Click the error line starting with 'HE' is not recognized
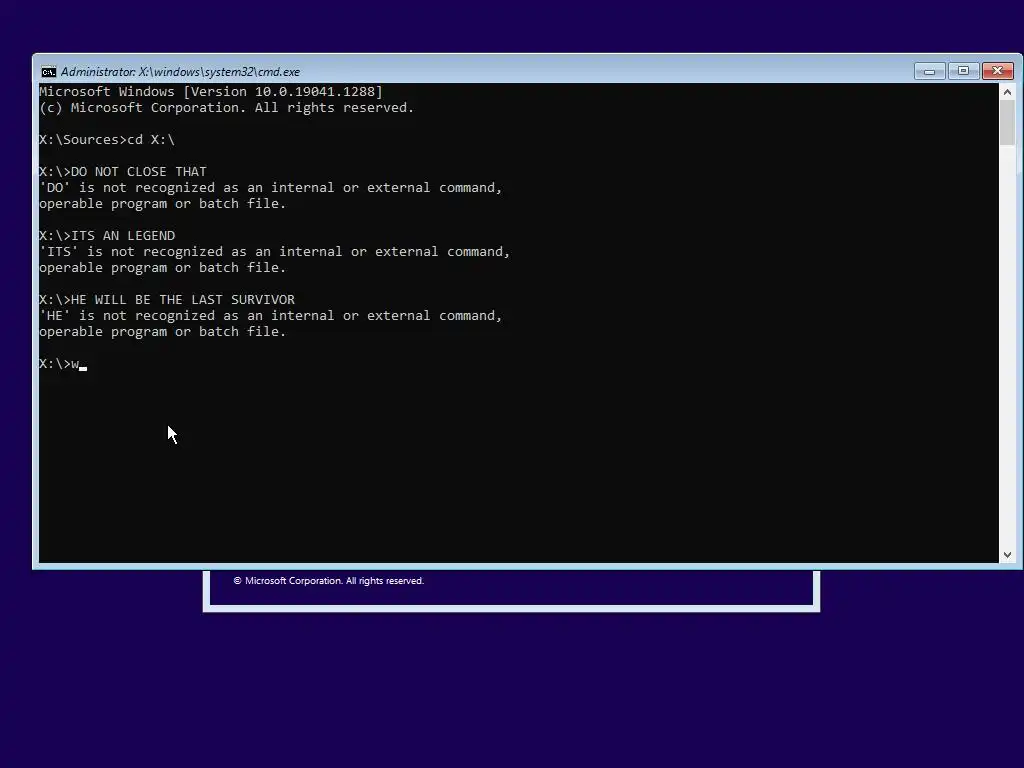Screen dimensions: 1024x768 click(x=270, y=316)
